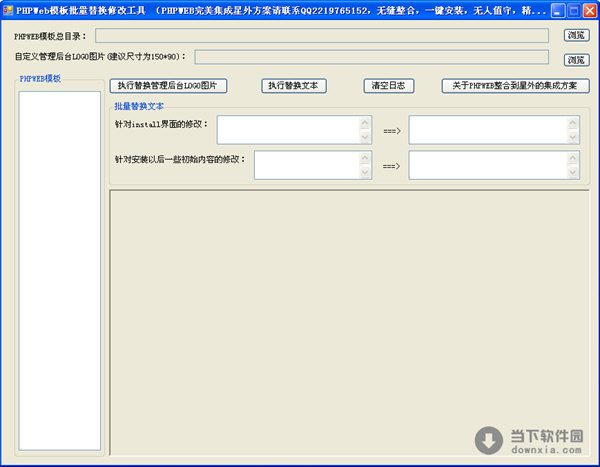This screenshot has height=467, width=600.
Task: Close the PHPWeb tool window
Action: coord(590,11)
